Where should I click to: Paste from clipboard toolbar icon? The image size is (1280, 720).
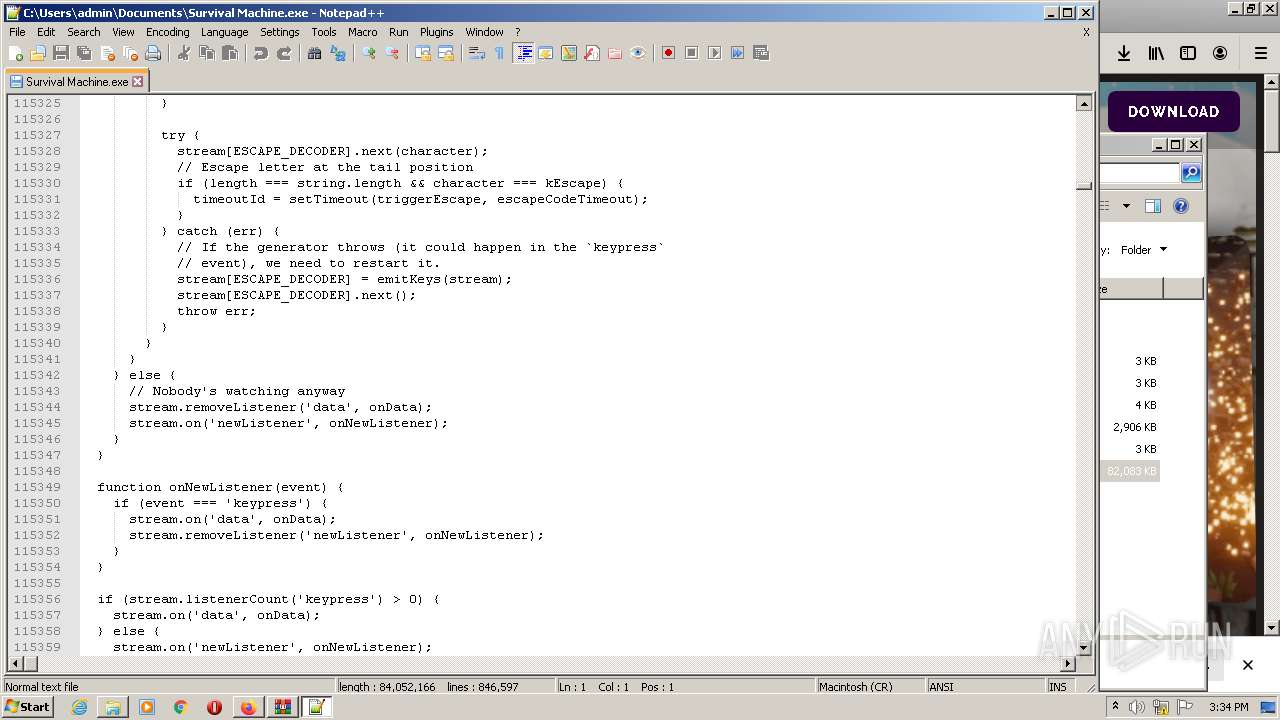[x=230, y=53]
